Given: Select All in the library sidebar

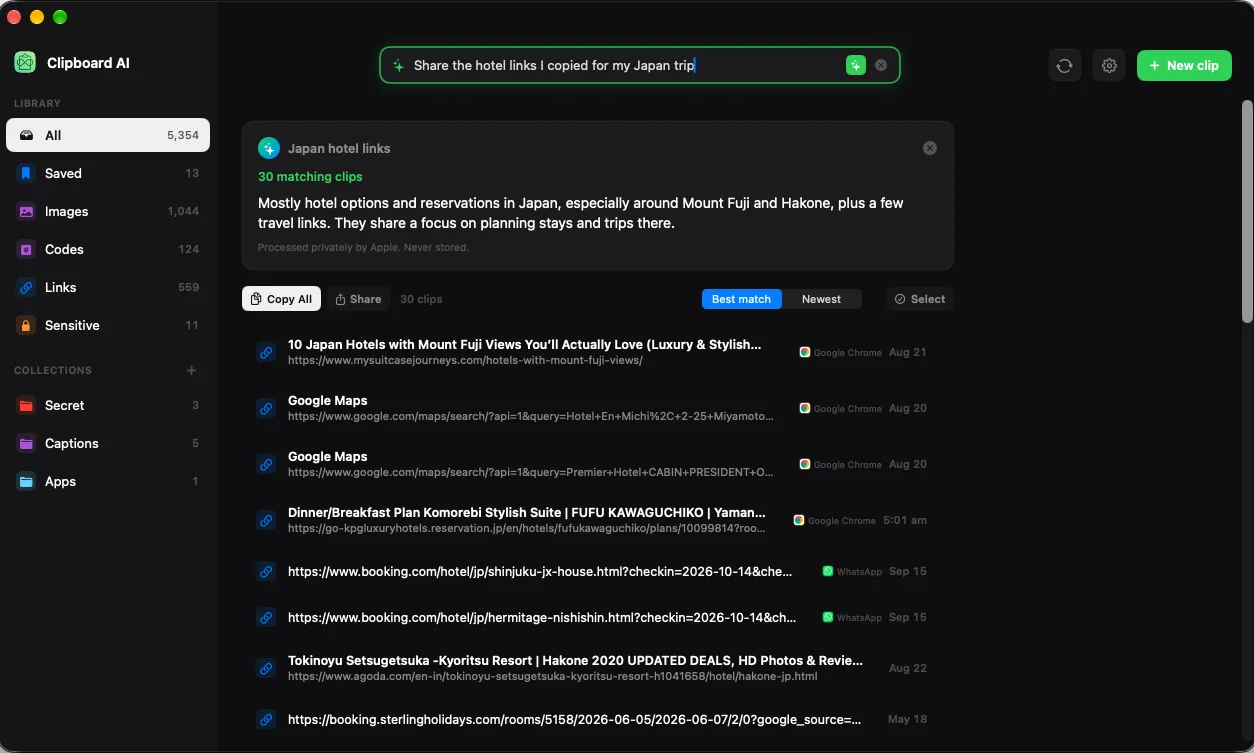Looking at the screenshot, I should tap(108, 135).
